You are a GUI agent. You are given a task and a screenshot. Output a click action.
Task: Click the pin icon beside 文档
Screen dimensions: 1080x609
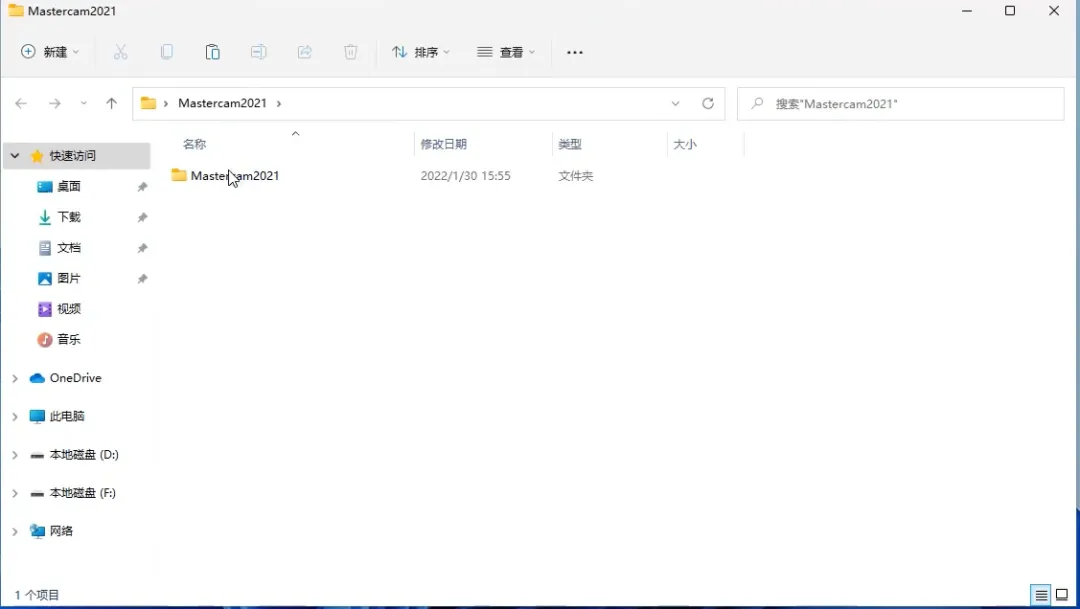[142, 248]
